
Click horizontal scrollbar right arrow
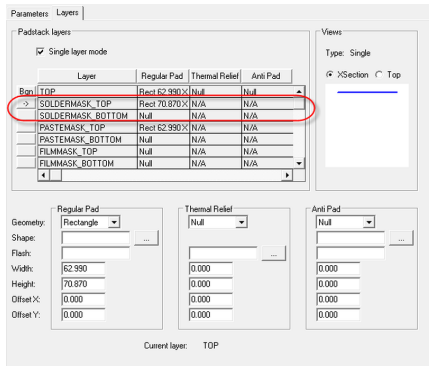pos(287,175)
